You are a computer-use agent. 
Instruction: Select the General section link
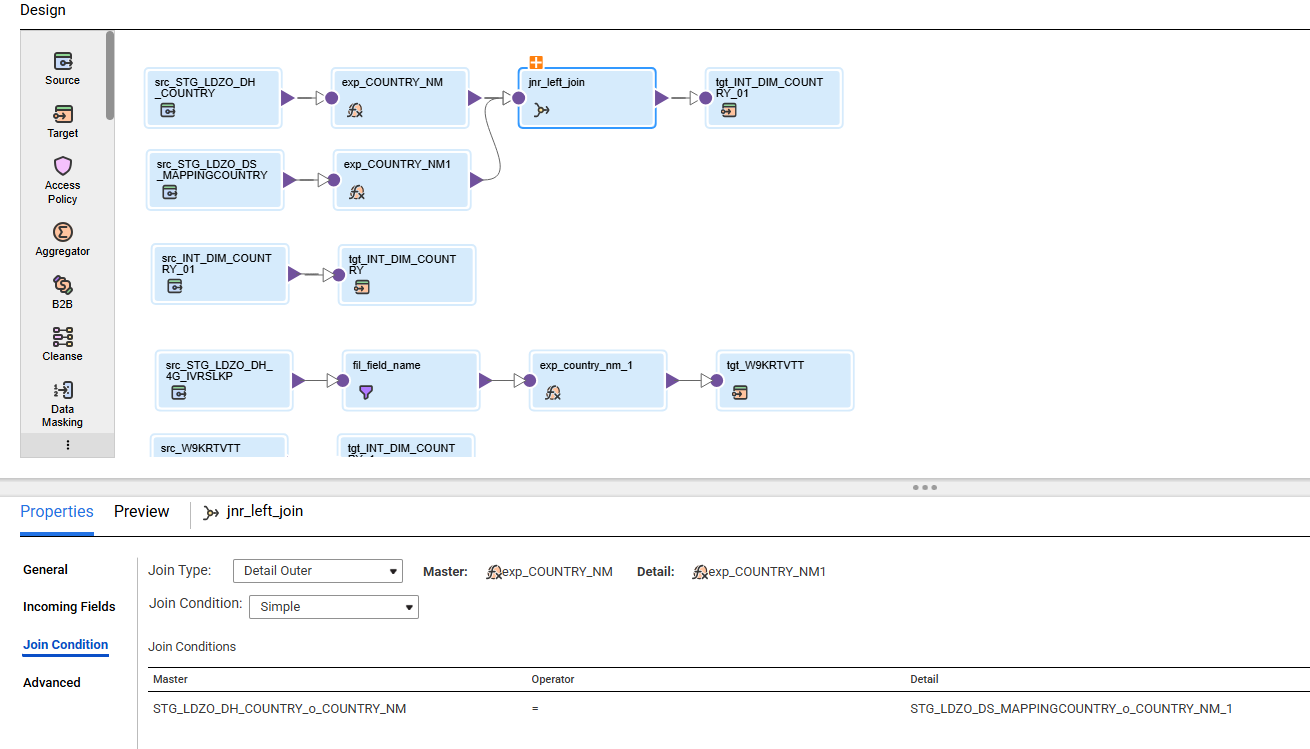45,569
